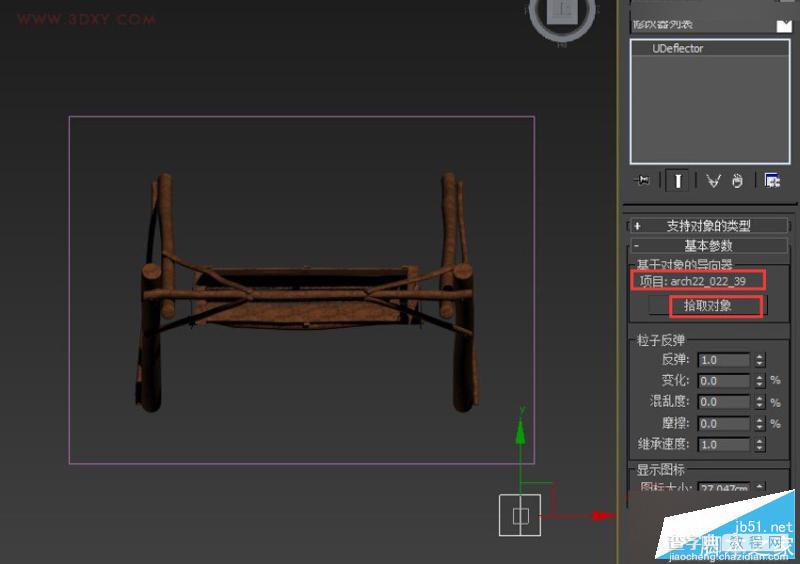Click the 继承速度 value field
Viewport: 800px width, 564px height.
(x=723, y=445)
